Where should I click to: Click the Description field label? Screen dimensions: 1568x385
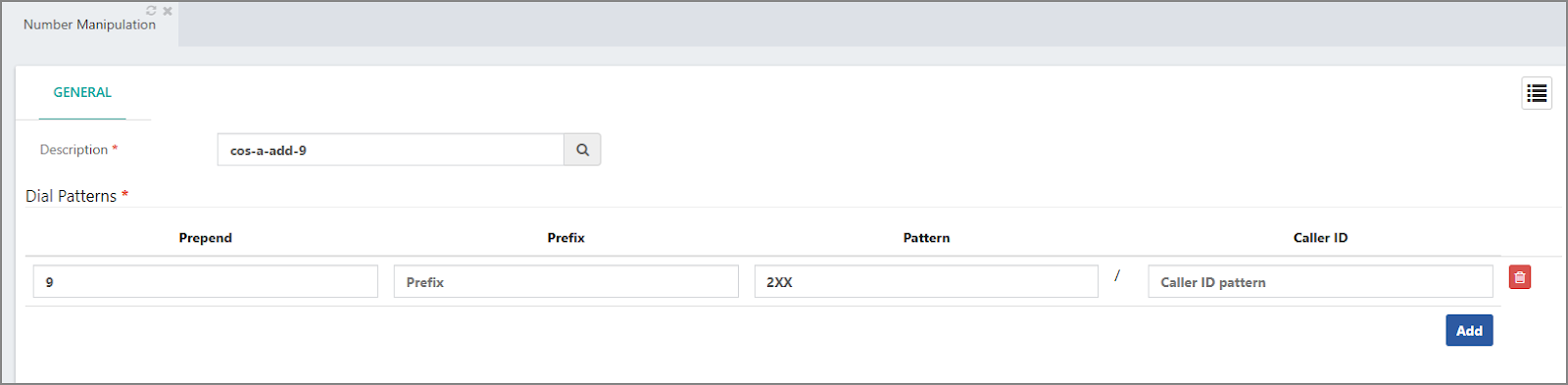[x=73, y=150]
